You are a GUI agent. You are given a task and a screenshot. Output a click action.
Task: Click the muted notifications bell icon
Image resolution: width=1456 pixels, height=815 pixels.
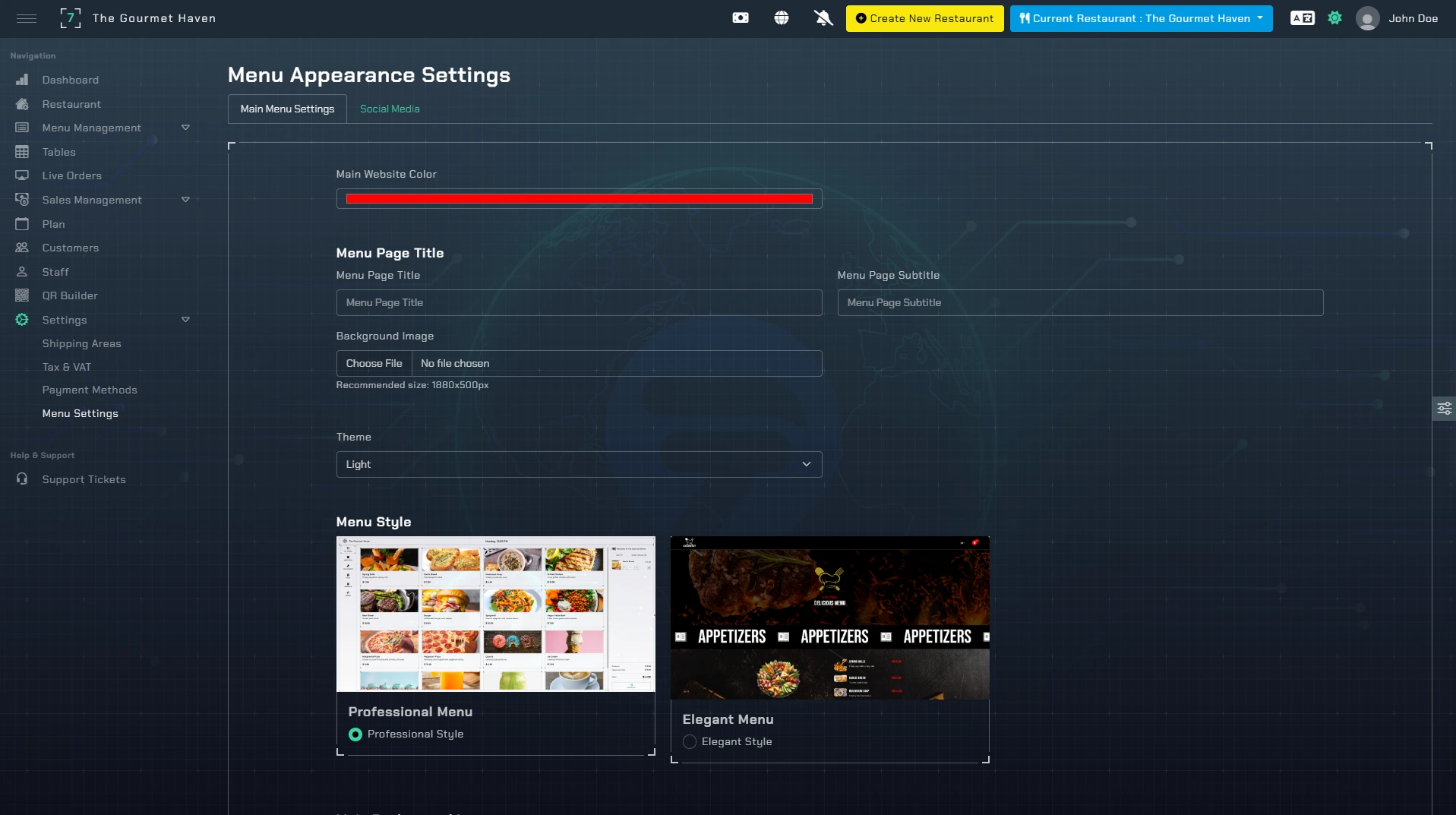tap(823, 18)
